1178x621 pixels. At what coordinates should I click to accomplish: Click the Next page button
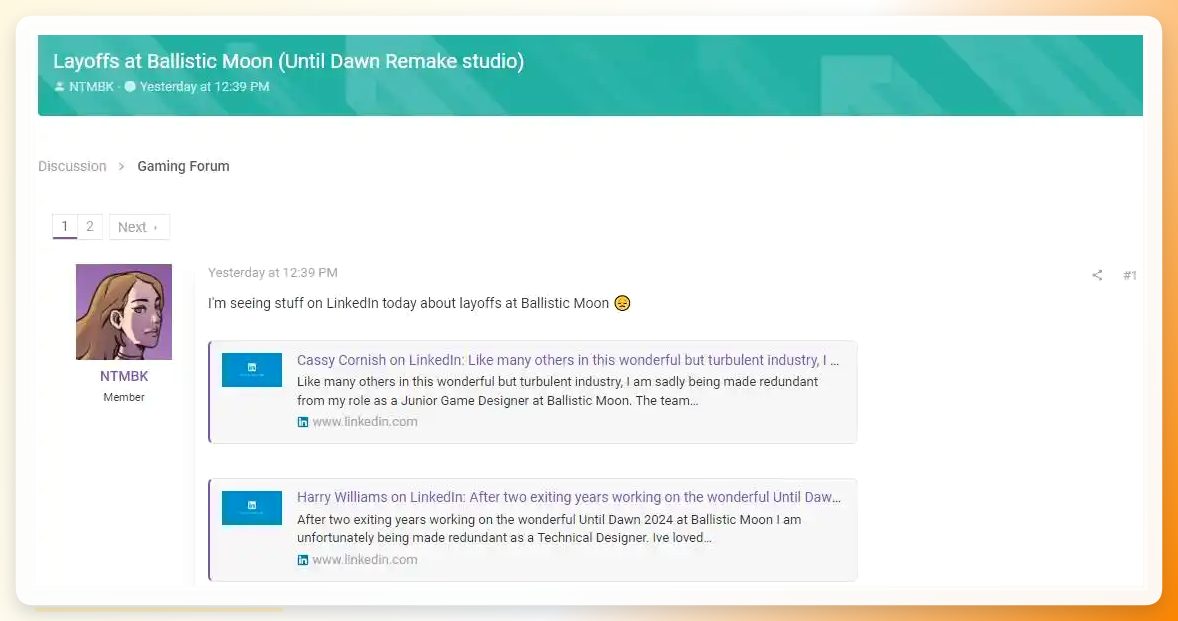tap(139, 227)
